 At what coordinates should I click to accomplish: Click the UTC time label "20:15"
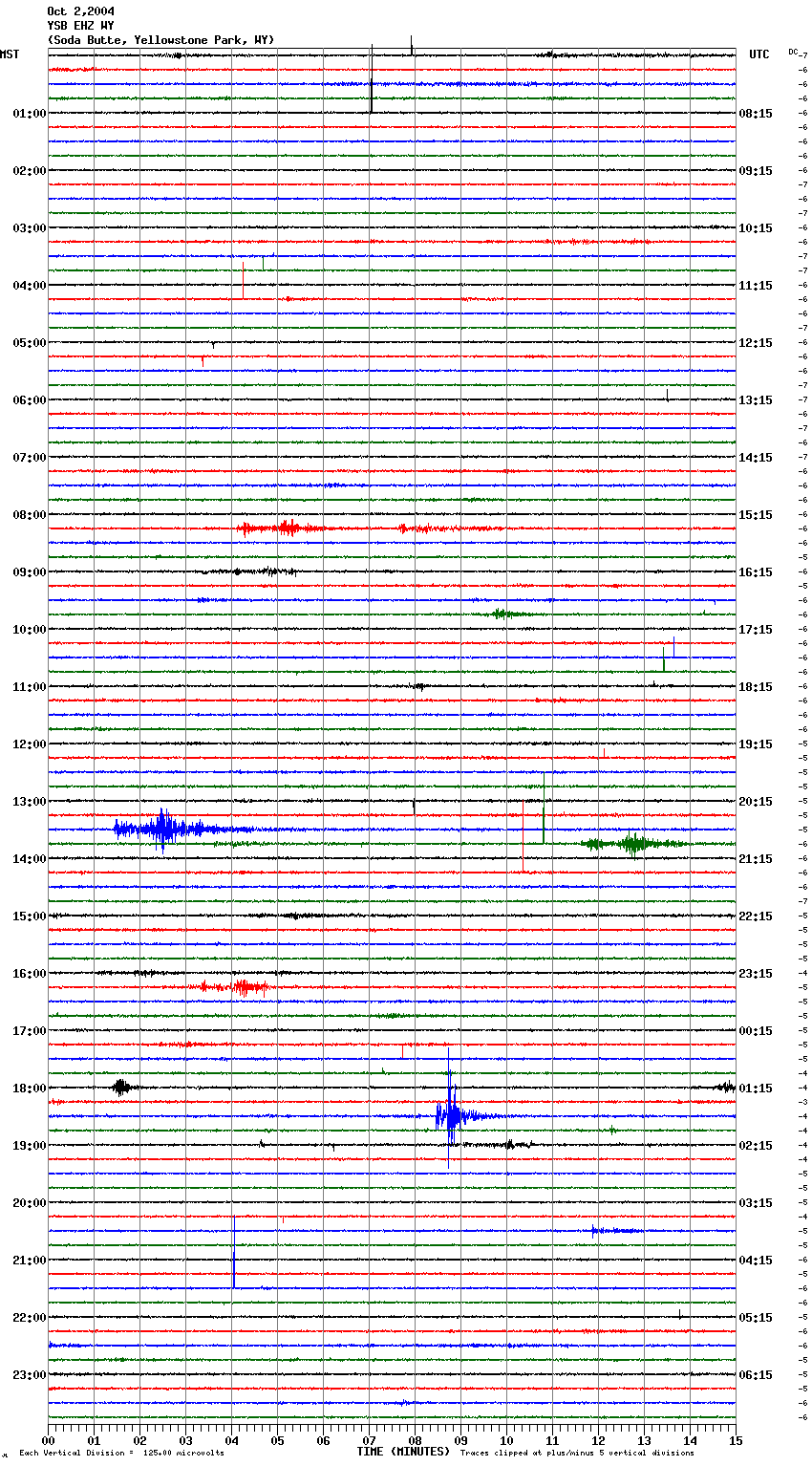click(x=756, y=802)
